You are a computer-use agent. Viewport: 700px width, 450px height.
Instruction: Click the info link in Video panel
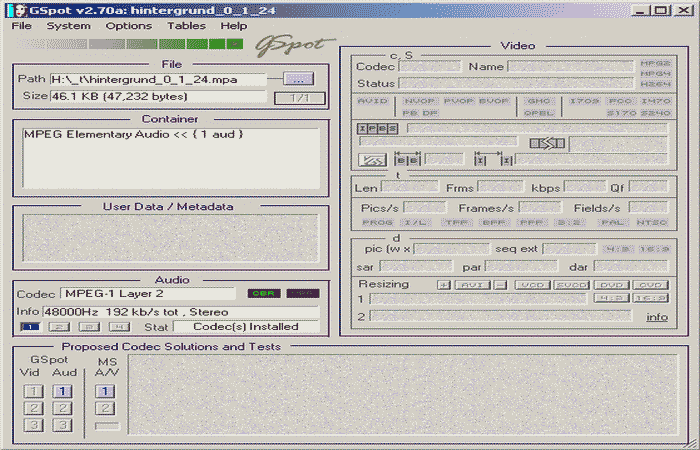point(657,317)
